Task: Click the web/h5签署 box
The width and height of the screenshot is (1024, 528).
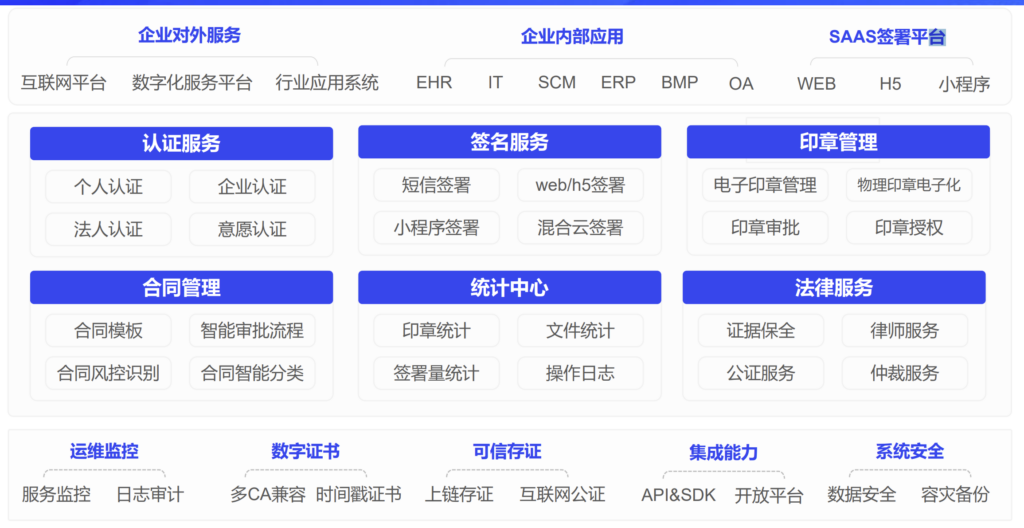Action: pyautogui.click(x=580, y=185)
